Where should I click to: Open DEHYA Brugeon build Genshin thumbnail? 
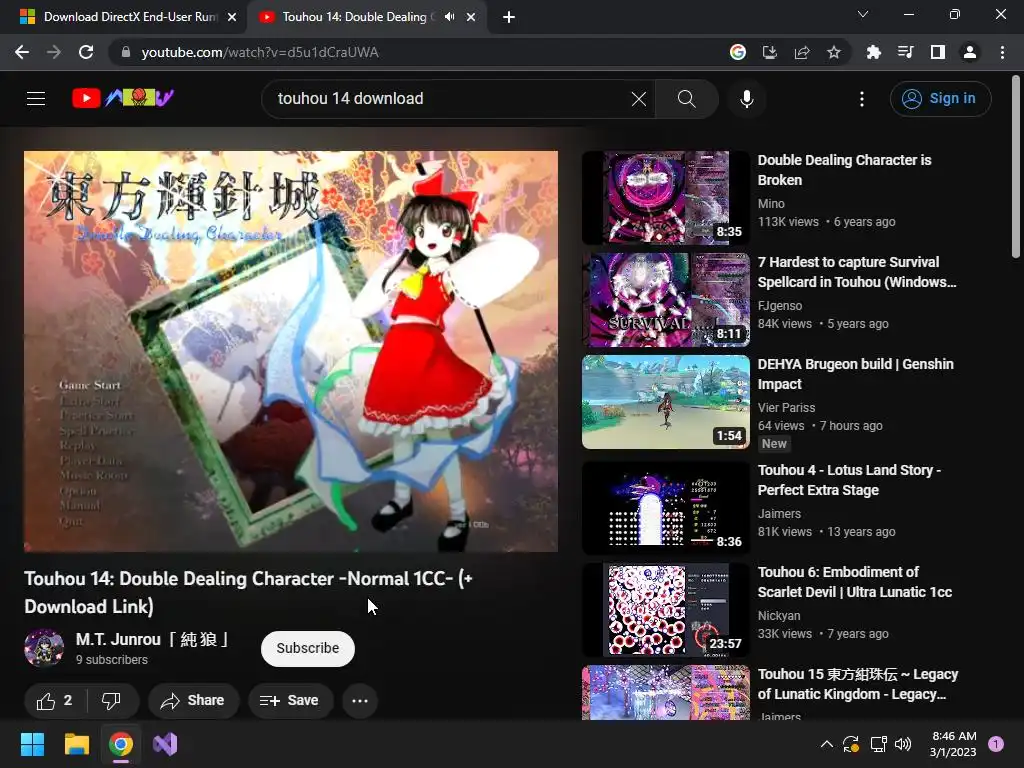click(665, 402)
